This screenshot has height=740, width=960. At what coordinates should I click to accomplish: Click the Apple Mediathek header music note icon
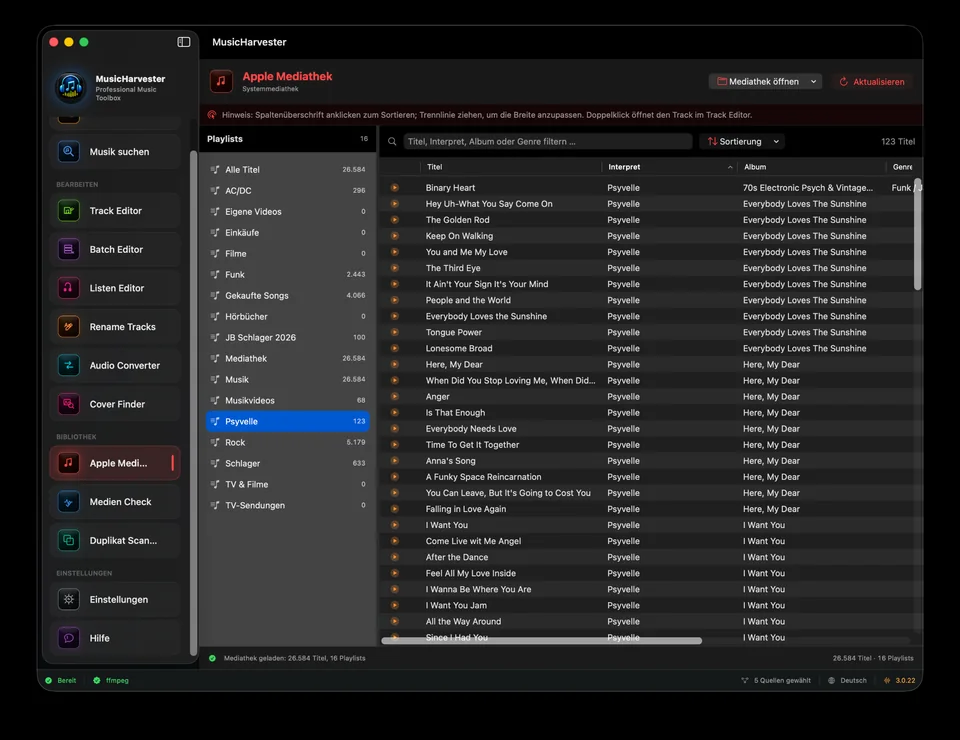click(221, 81)
